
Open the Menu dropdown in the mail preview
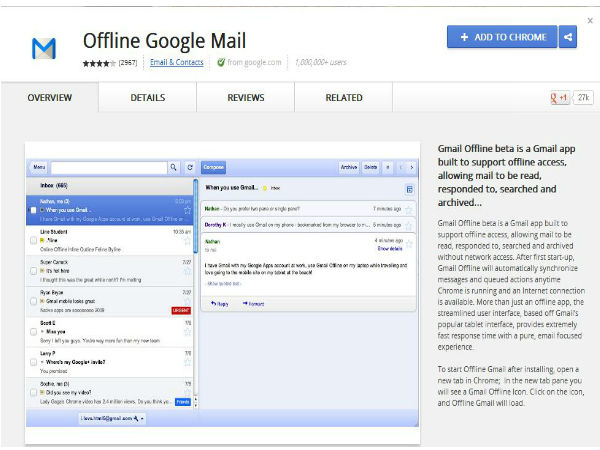point(39,167)
